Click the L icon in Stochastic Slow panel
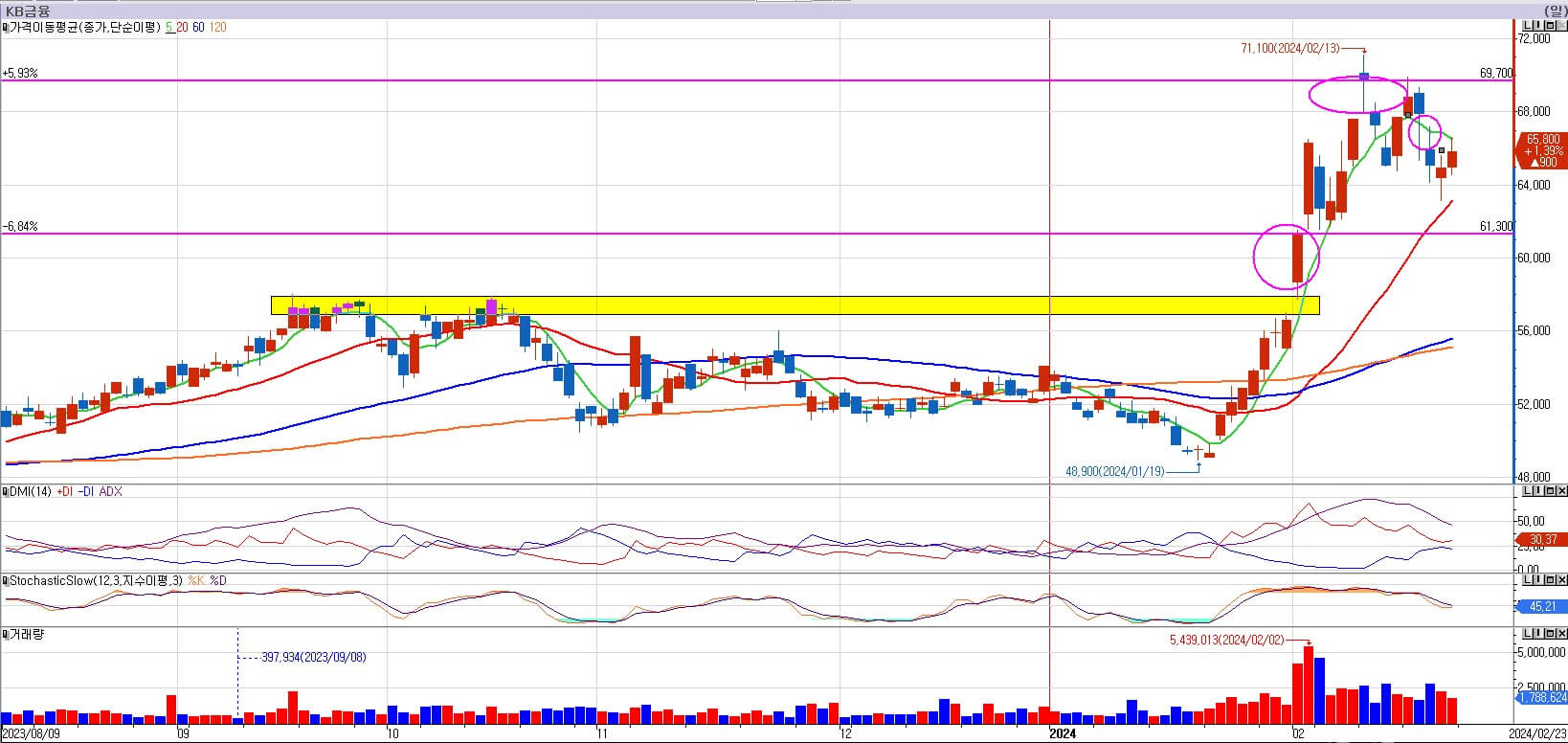The height and width of the screenshot is (743, 1568). pyautogui.click(x=1528, y=580)
